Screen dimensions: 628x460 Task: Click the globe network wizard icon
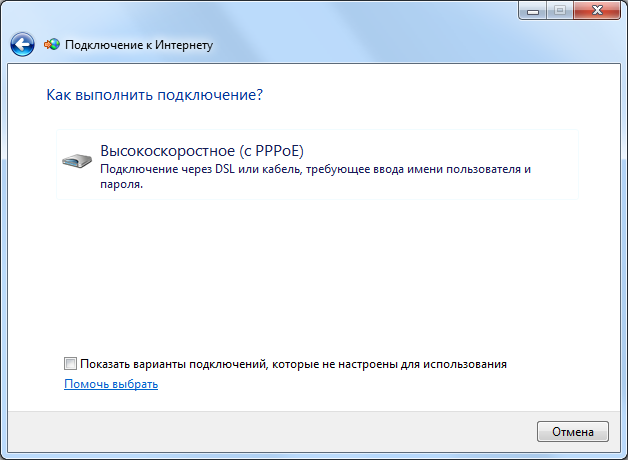coord(52,45)
